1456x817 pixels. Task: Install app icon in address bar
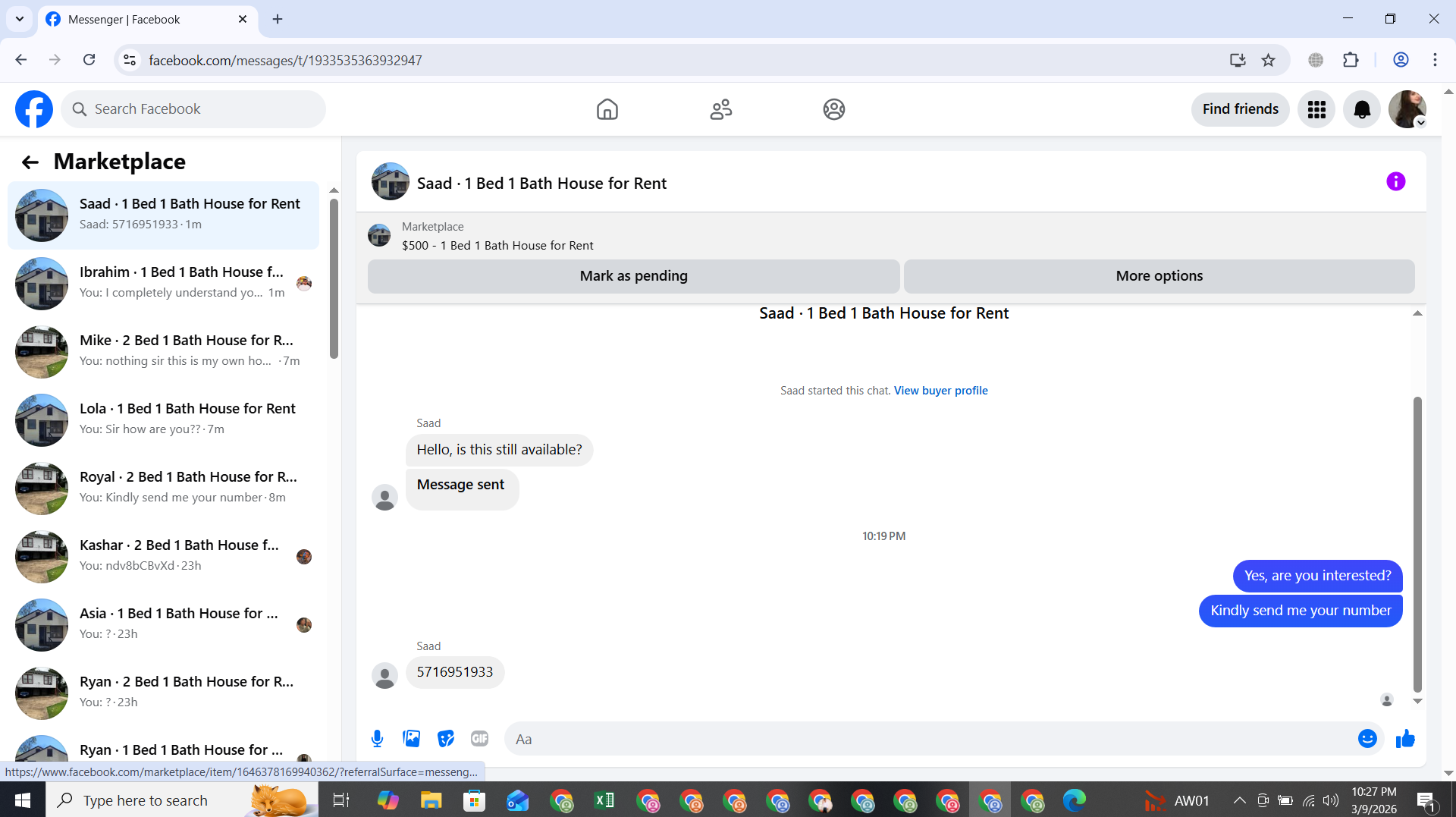(x=1238, y=60)
